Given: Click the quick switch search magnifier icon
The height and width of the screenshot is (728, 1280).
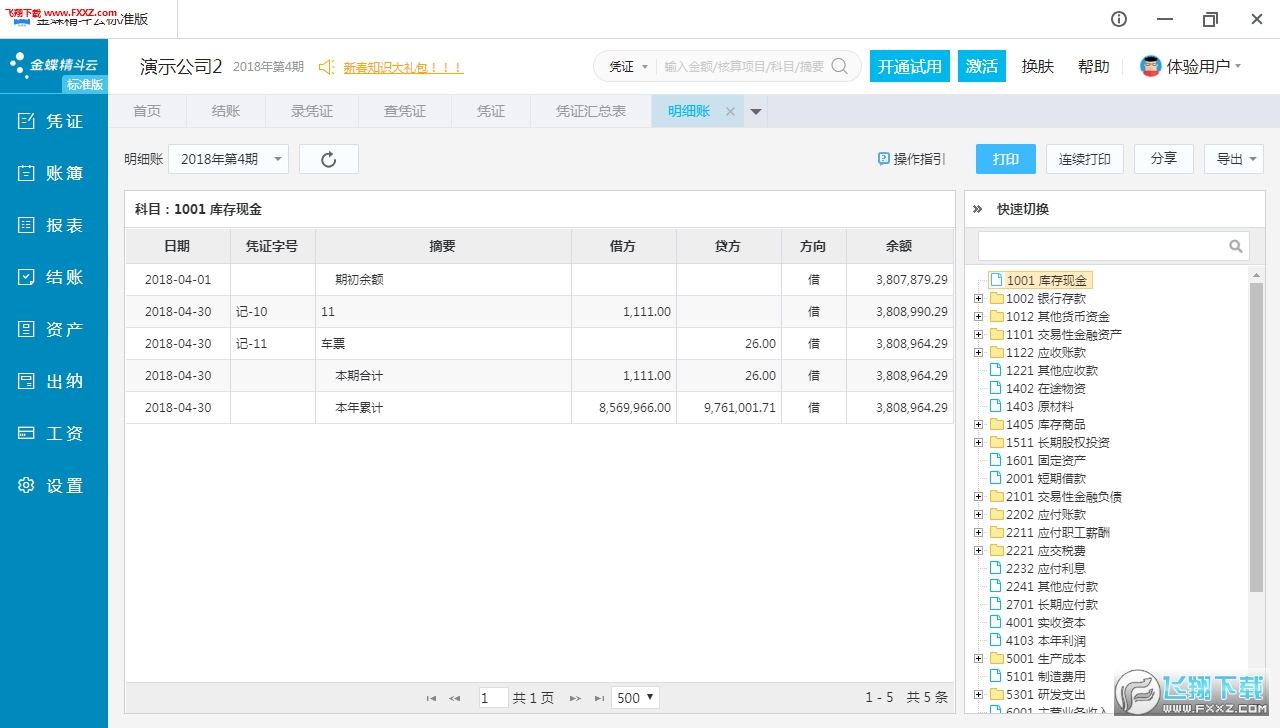Looking at the screenshot, I should click(1236, 246).
